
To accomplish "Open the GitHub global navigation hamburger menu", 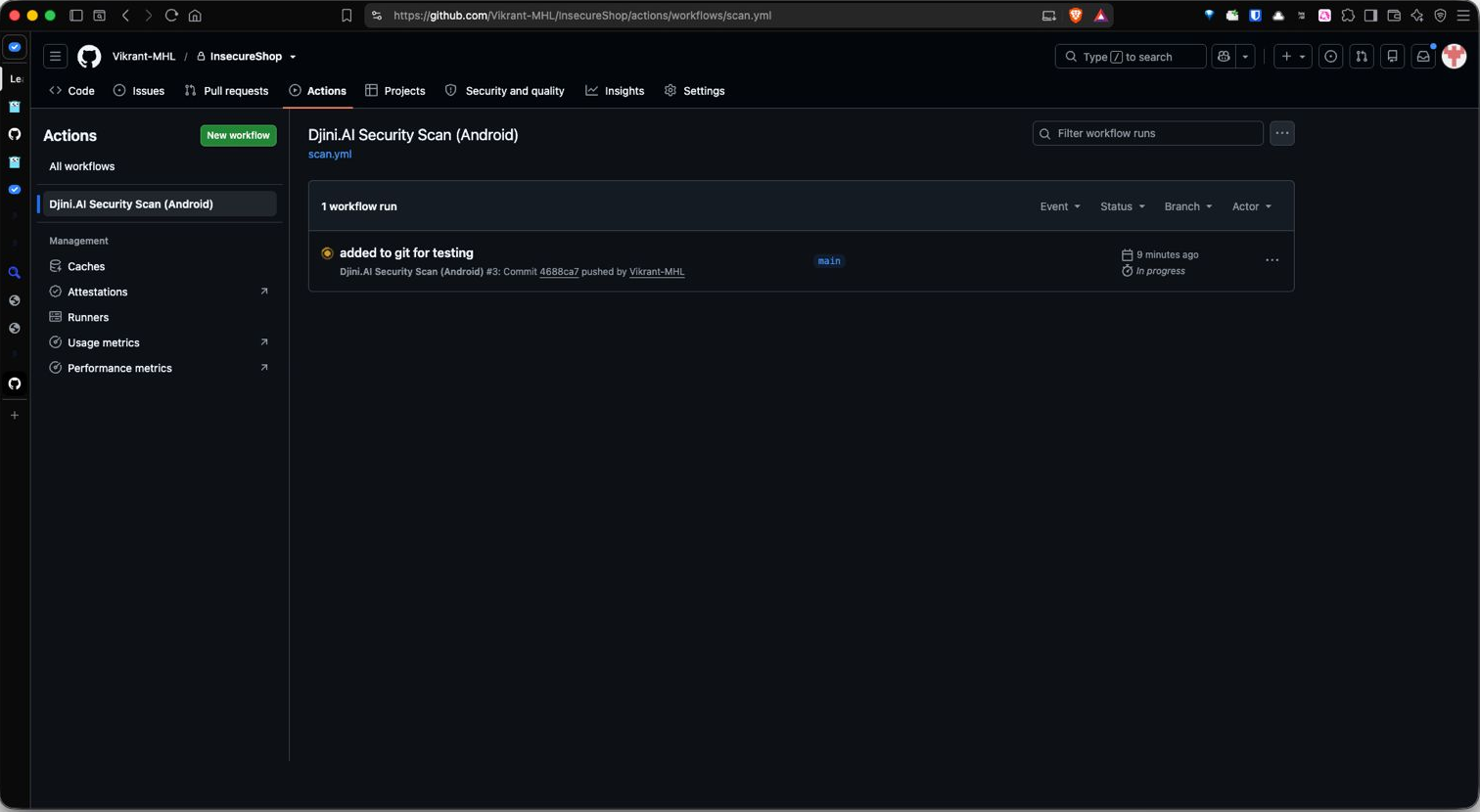I will click(56, 57).
